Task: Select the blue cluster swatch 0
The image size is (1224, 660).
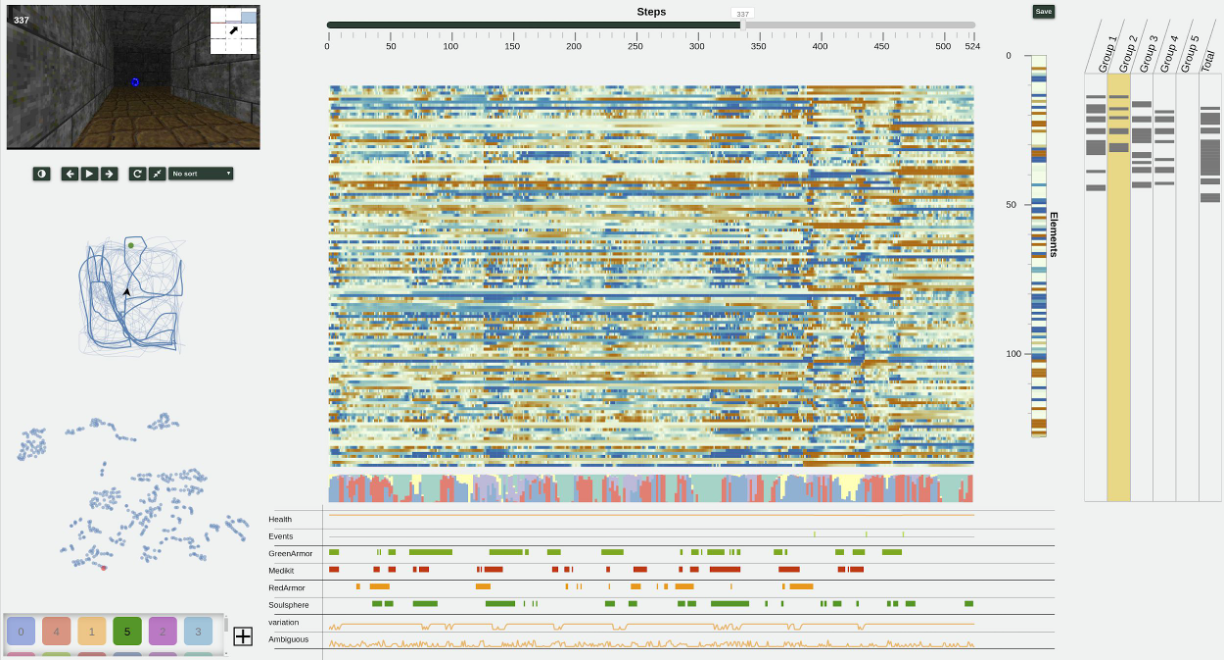Action: point(20,631)
